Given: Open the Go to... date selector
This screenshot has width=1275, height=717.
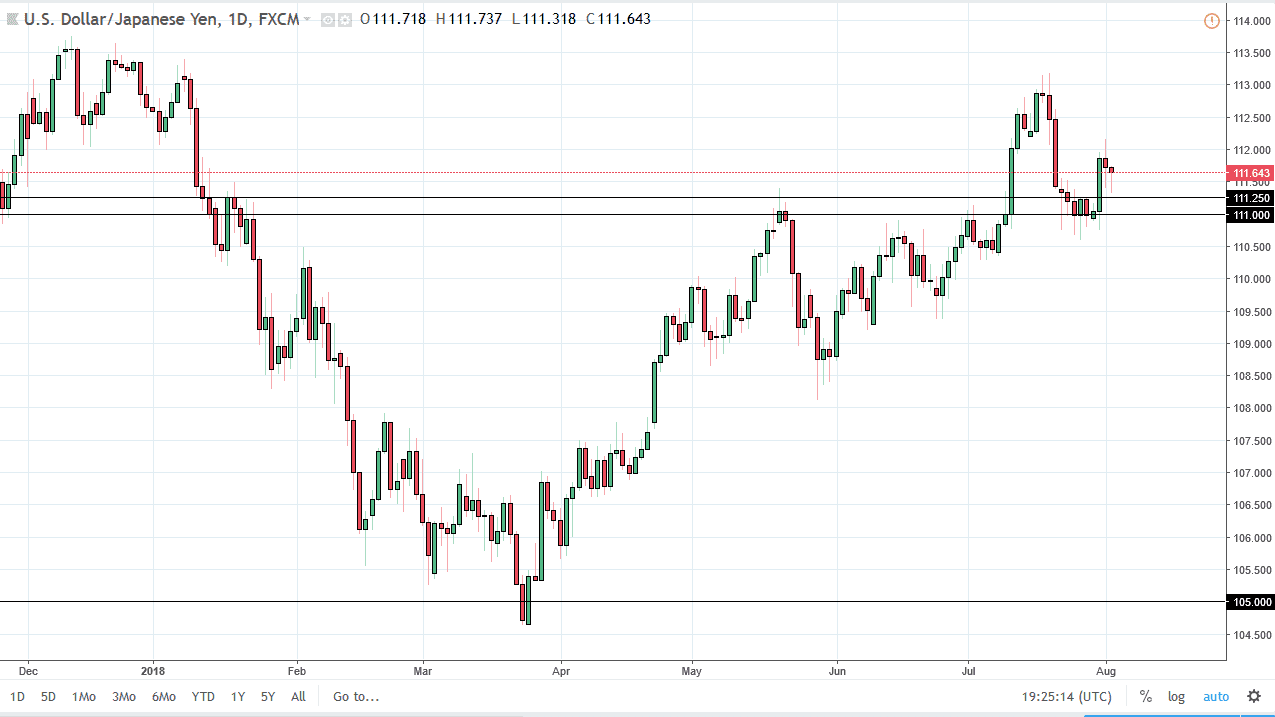Looking at the screenshot, I should click(355, 696).
